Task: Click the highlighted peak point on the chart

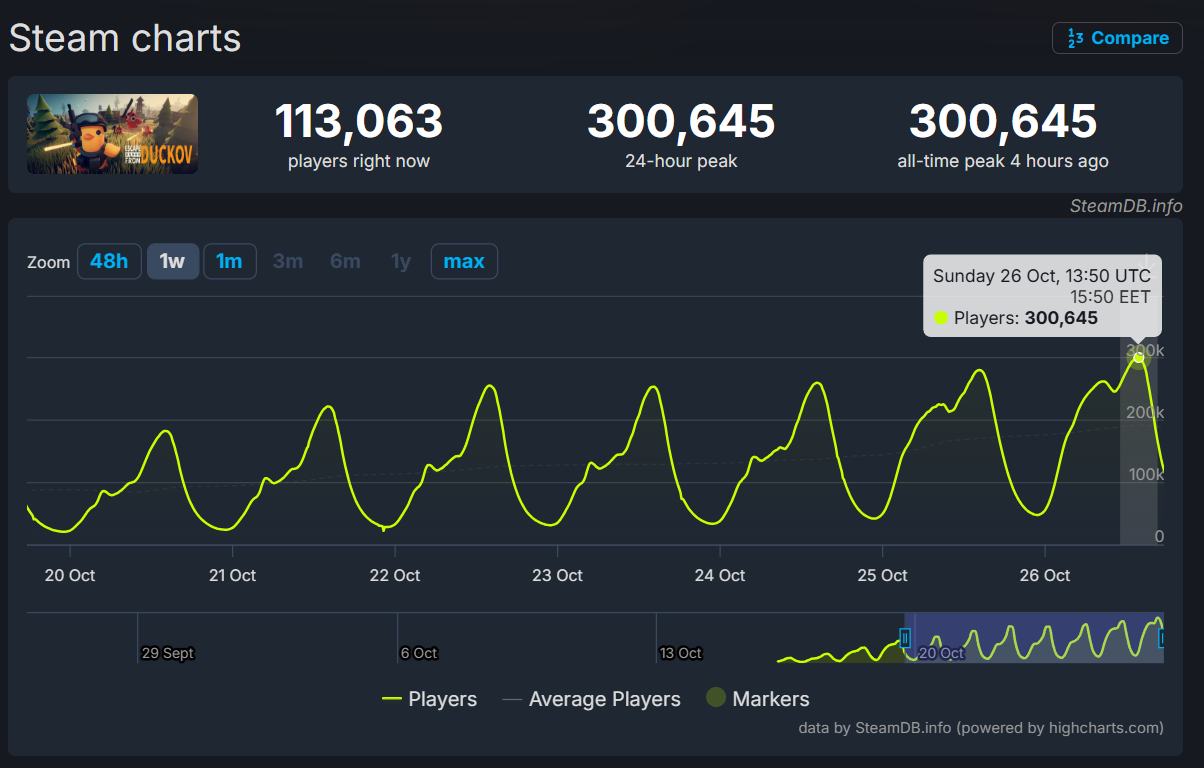Action: click(x=1138, y=357)
